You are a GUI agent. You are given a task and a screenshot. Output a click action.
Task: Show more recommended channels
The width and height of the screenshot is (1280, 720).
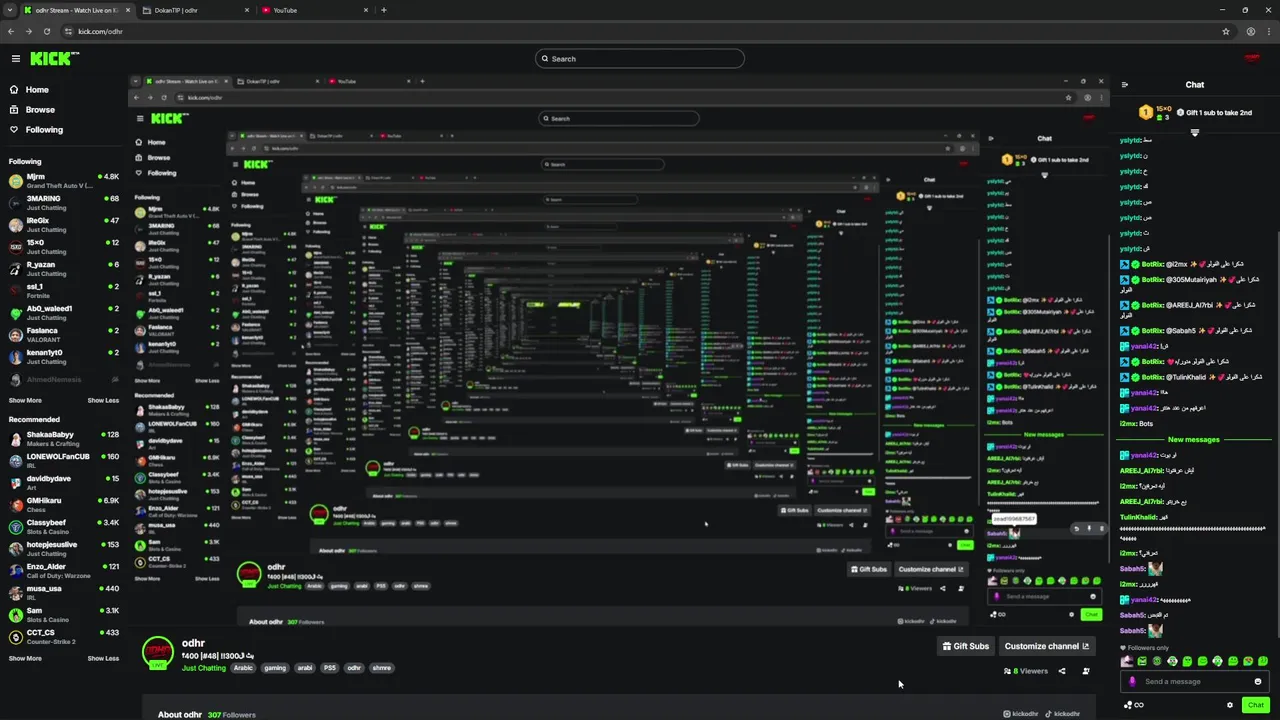[x=25, y=658]
